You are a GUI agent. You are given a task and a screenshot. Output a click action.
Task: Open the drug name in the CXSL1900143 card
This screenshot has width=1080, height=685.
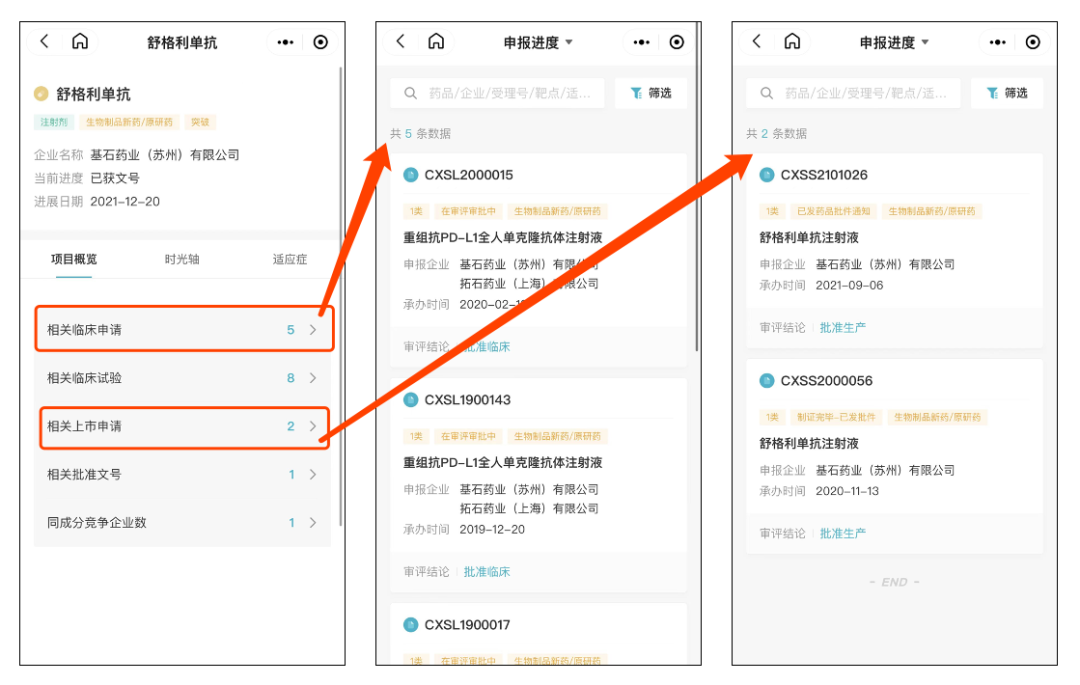503,463
